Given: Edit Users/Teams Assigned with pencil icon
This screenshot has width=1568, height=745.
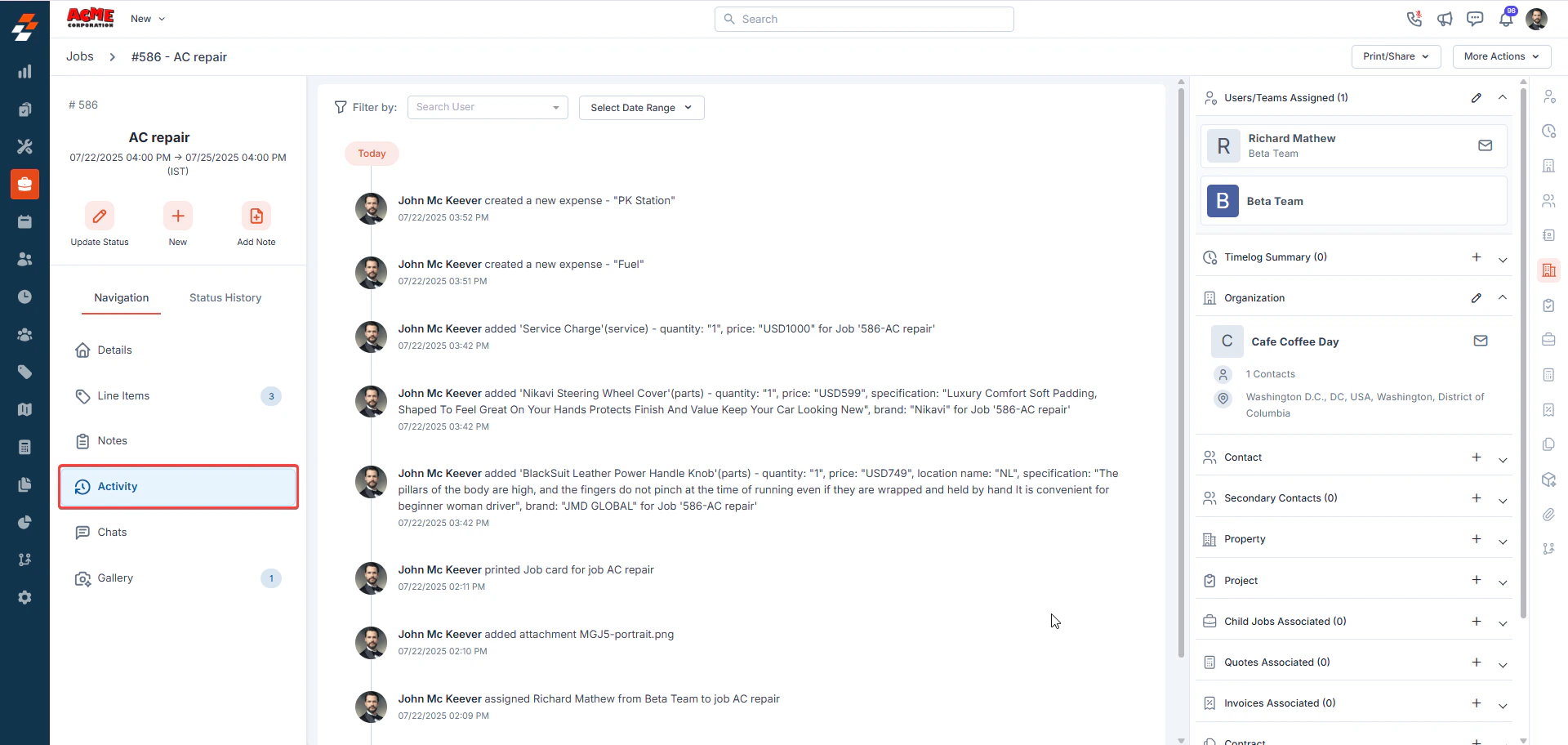Looking at the screenshot, I should point(1477,98).
